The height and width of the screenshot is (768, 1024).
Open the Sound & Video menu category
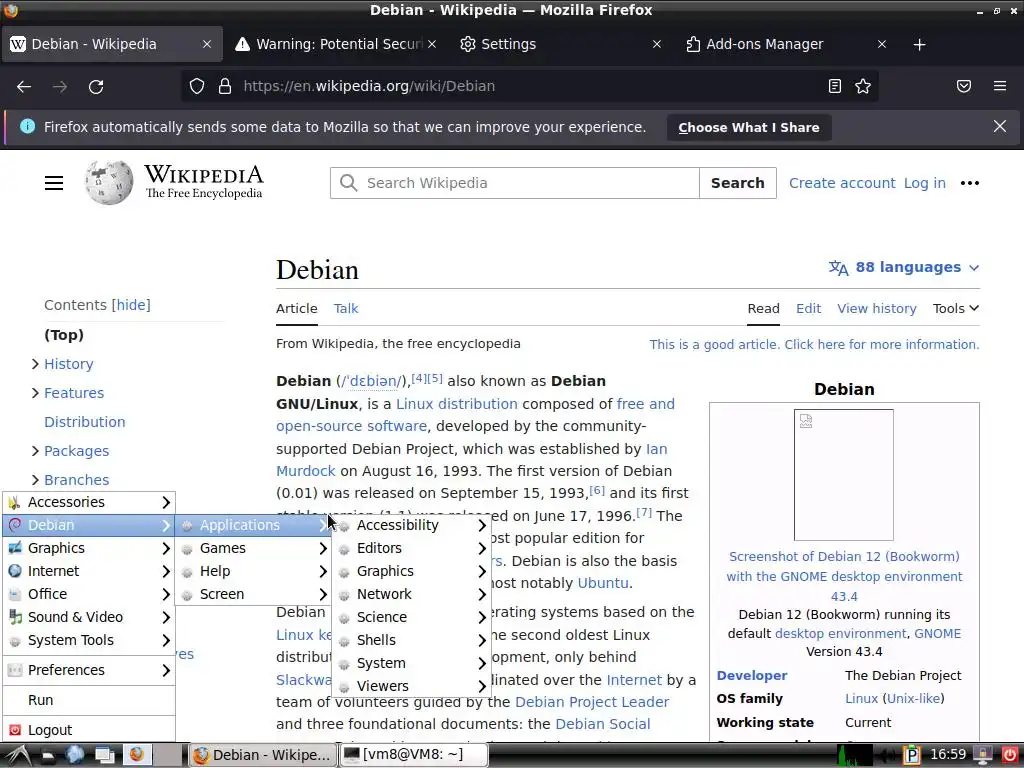coord(89,617)
